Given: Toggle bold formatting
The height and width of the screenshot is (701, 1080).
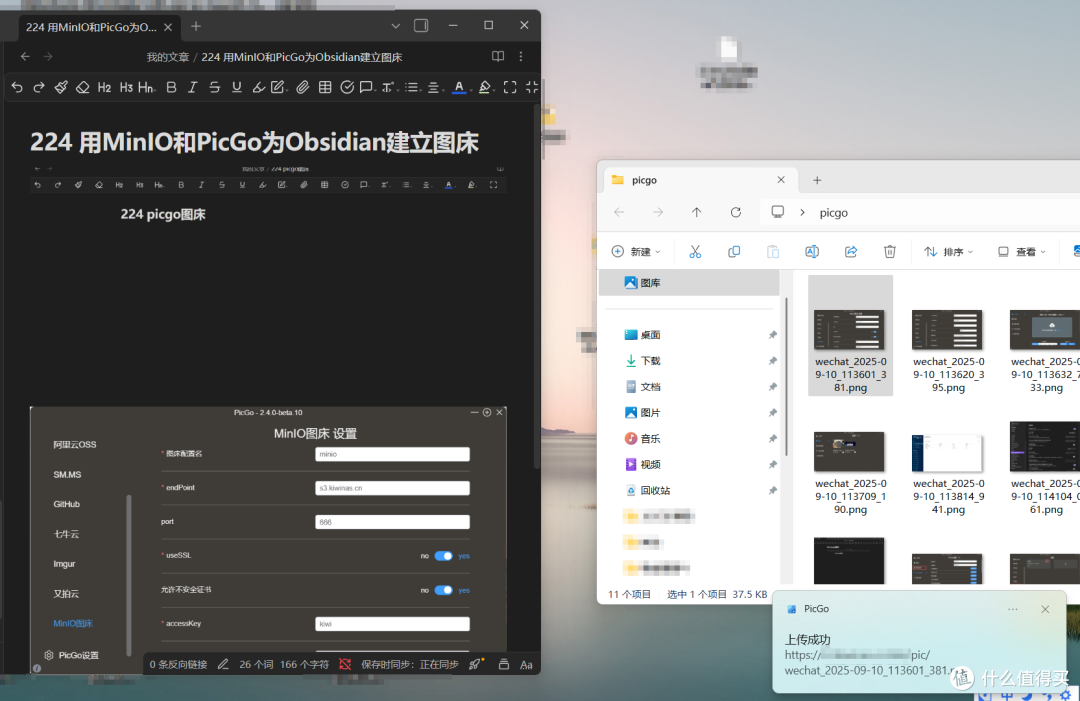Looking at the screenshot, I should [x=172, y=87].
